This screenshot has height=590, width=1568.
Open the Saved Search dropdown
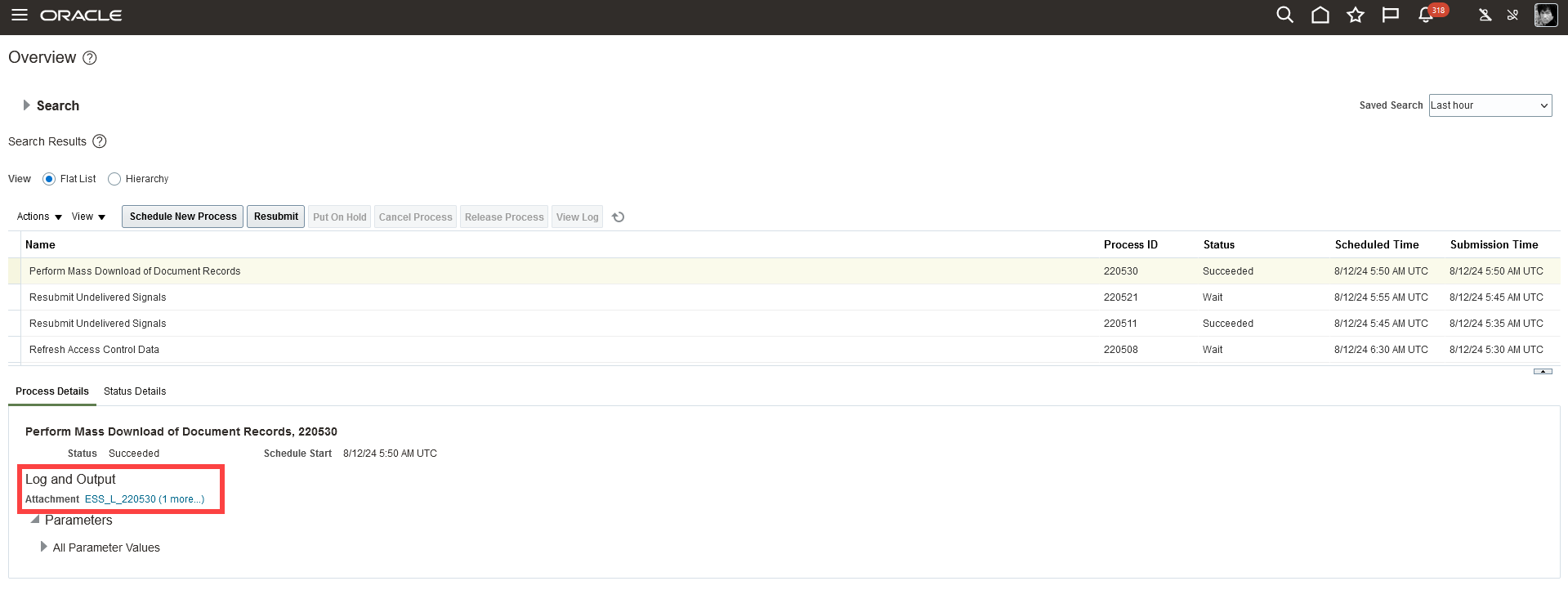[x=1490, y=105]
